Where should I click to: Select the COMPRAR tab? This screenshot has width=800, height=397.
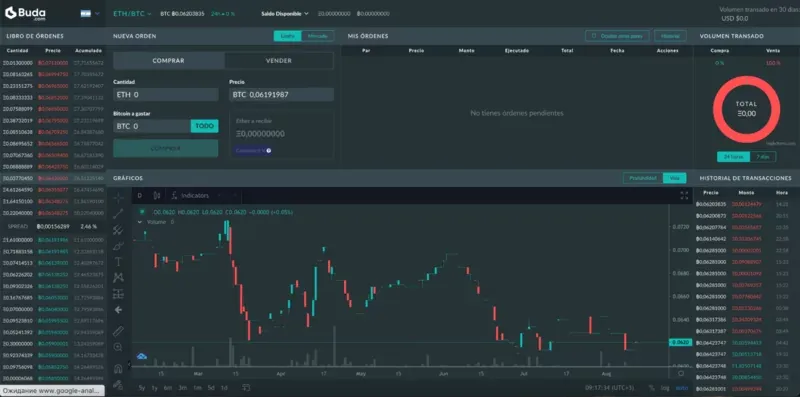click(168, 60)
